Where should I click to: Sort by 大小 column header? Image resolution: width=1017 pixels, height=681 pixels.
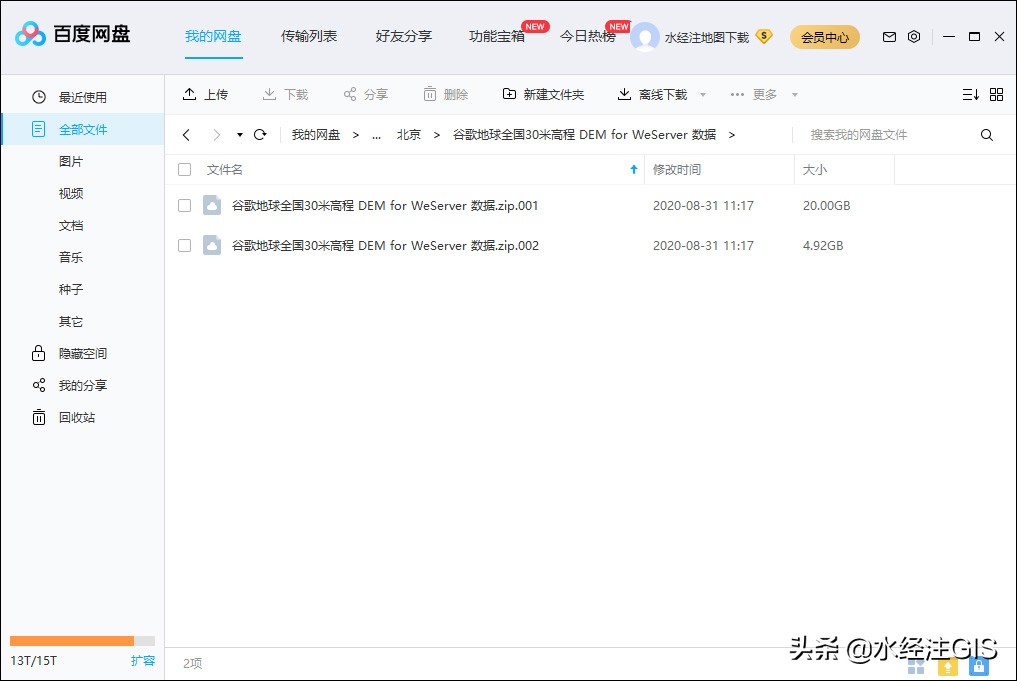pyautogui.click(x=815, y=169)
